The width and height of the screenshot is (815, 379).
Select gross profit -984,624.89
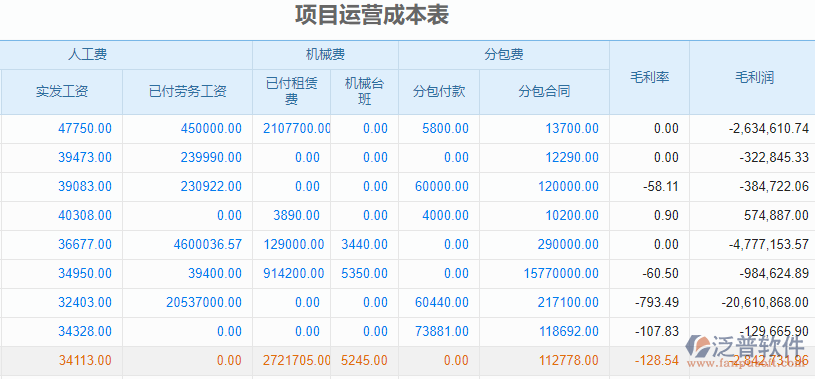[774, 273]
